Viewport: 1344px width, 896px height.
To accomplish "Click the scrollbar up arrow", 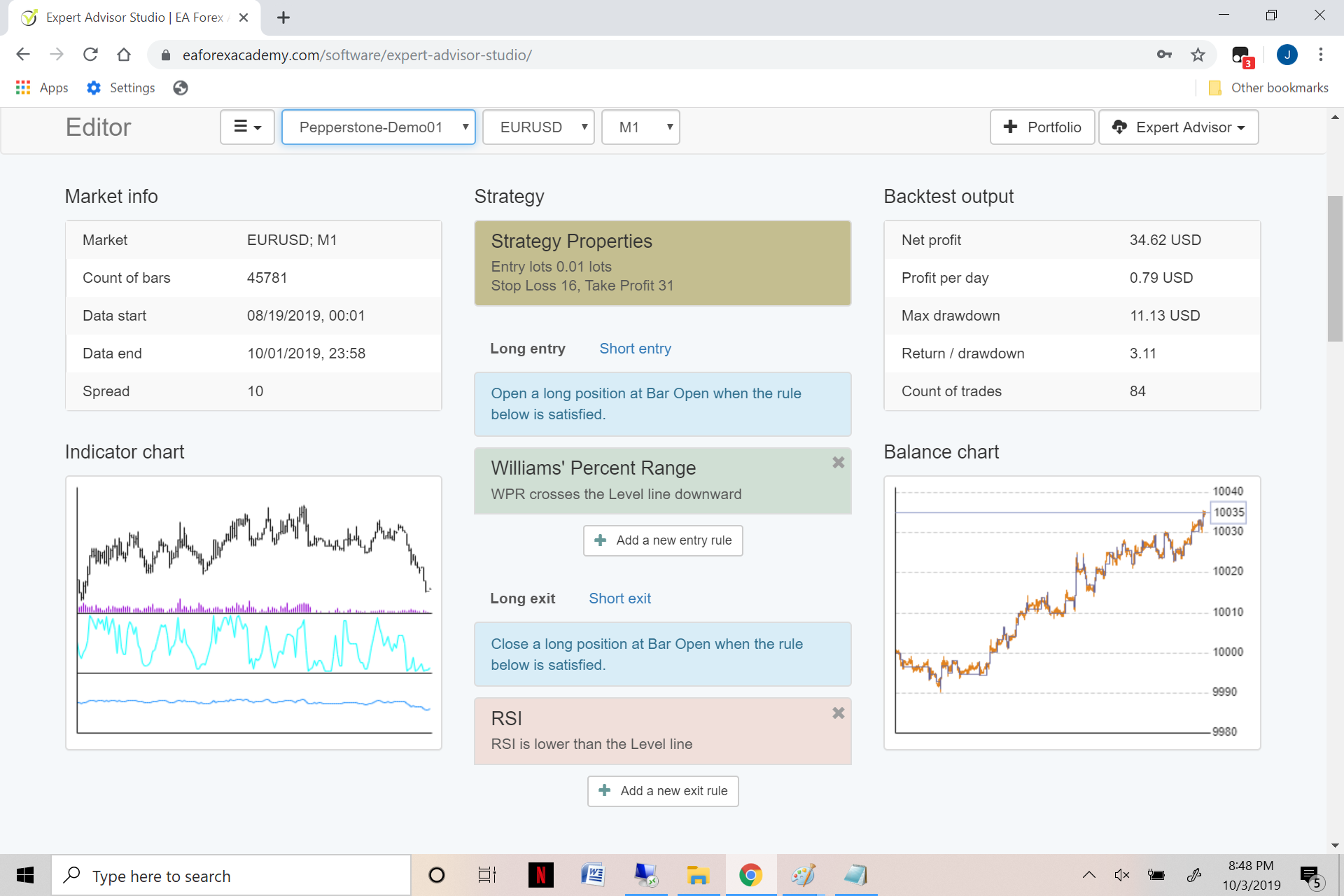I will pyautogui.click(x=1335, y=116).
